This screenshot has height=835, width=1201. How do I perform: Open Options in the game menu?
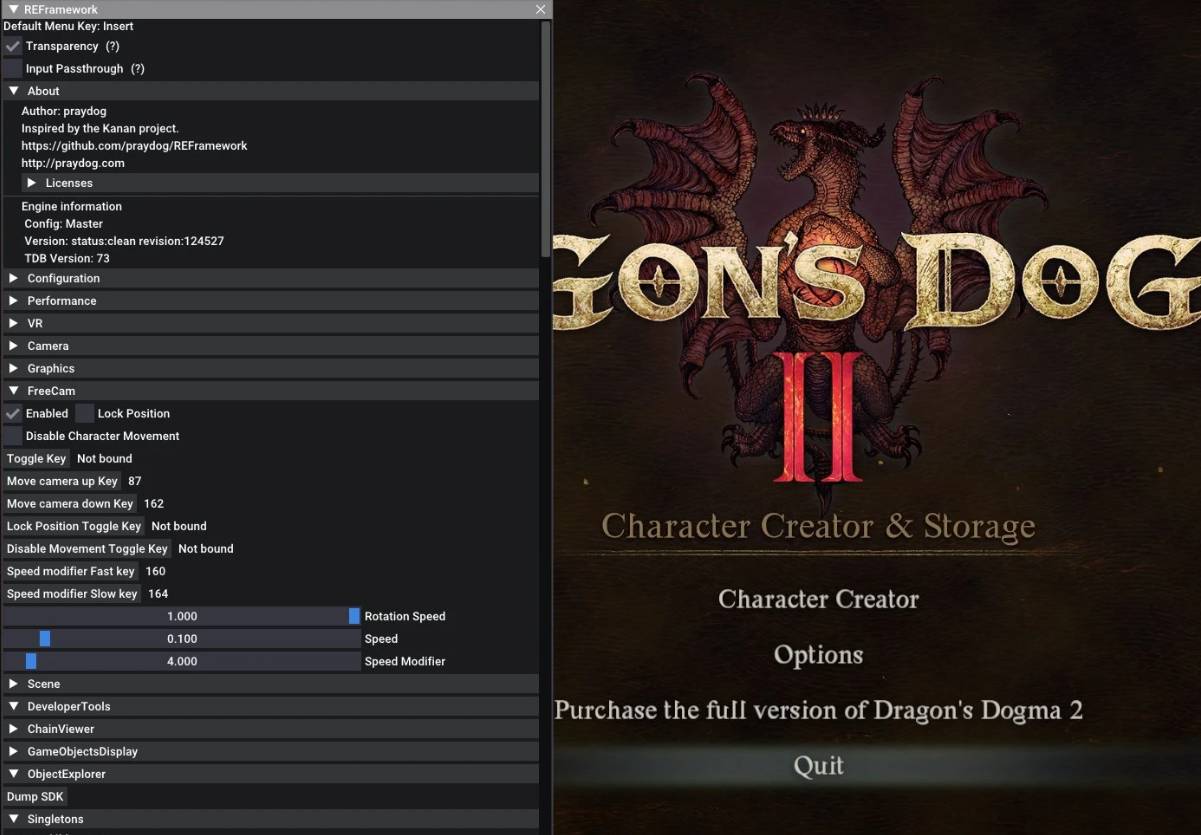pos(818,655)
